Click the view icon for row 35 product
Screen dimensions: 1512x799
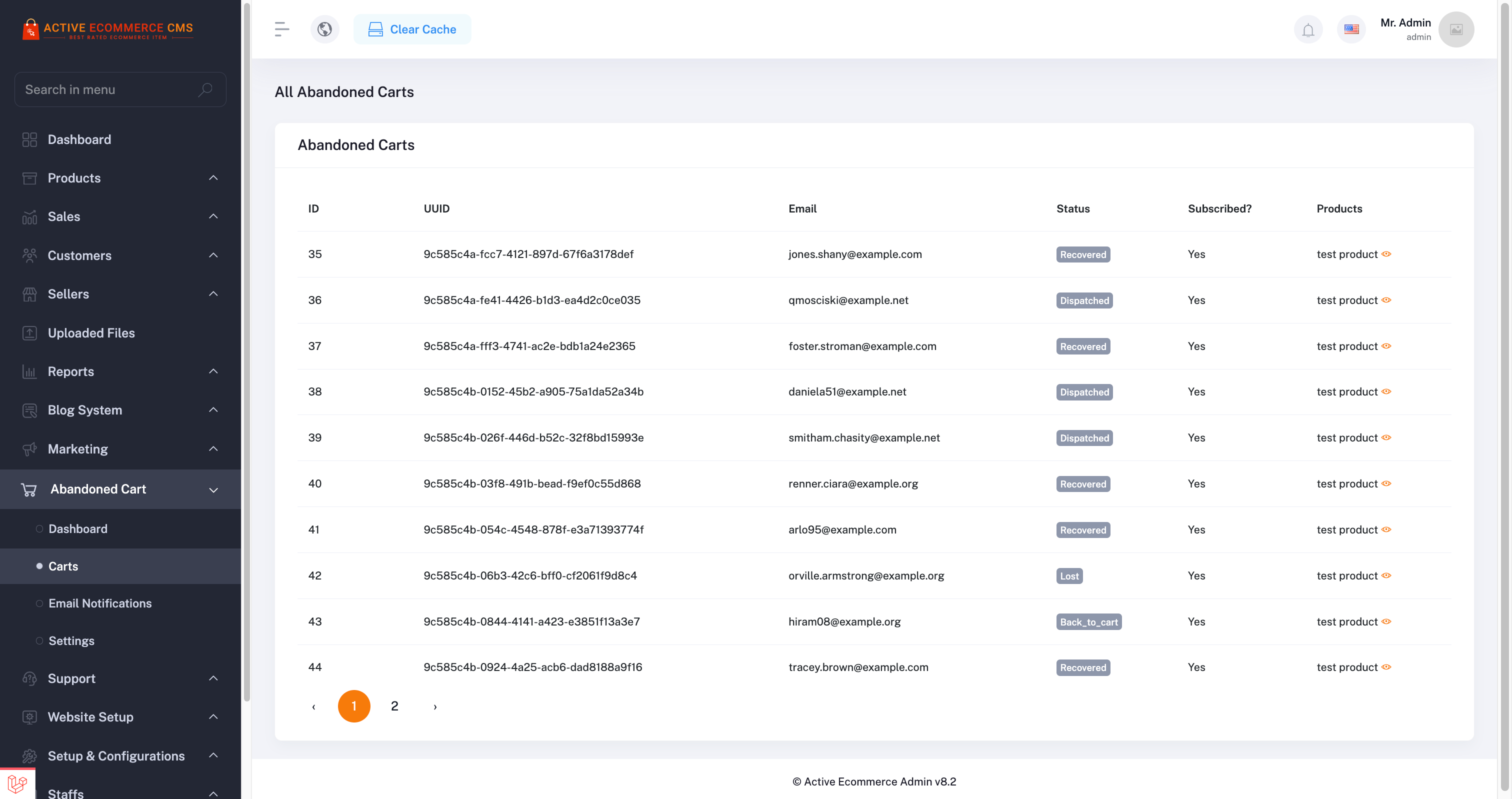point(1388,254)
